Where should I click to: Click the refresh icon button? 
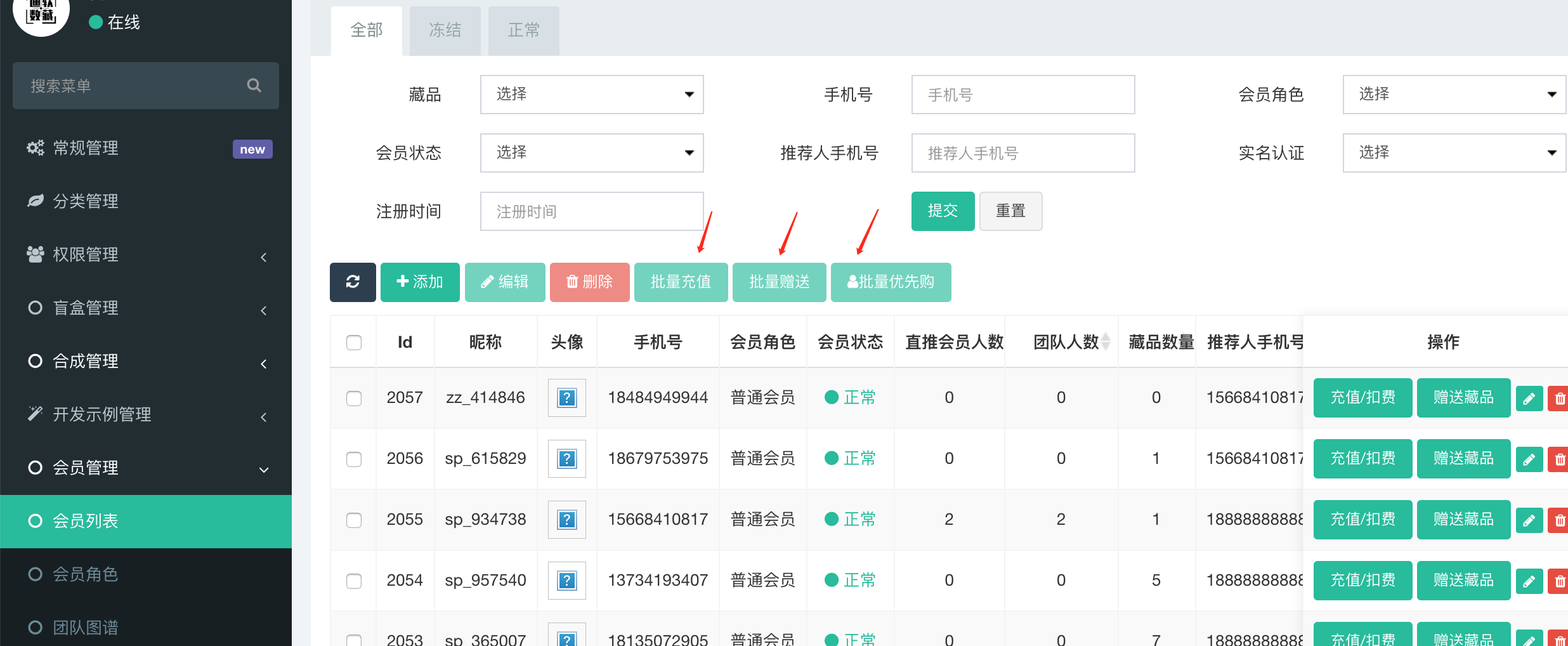pos(353,282)
